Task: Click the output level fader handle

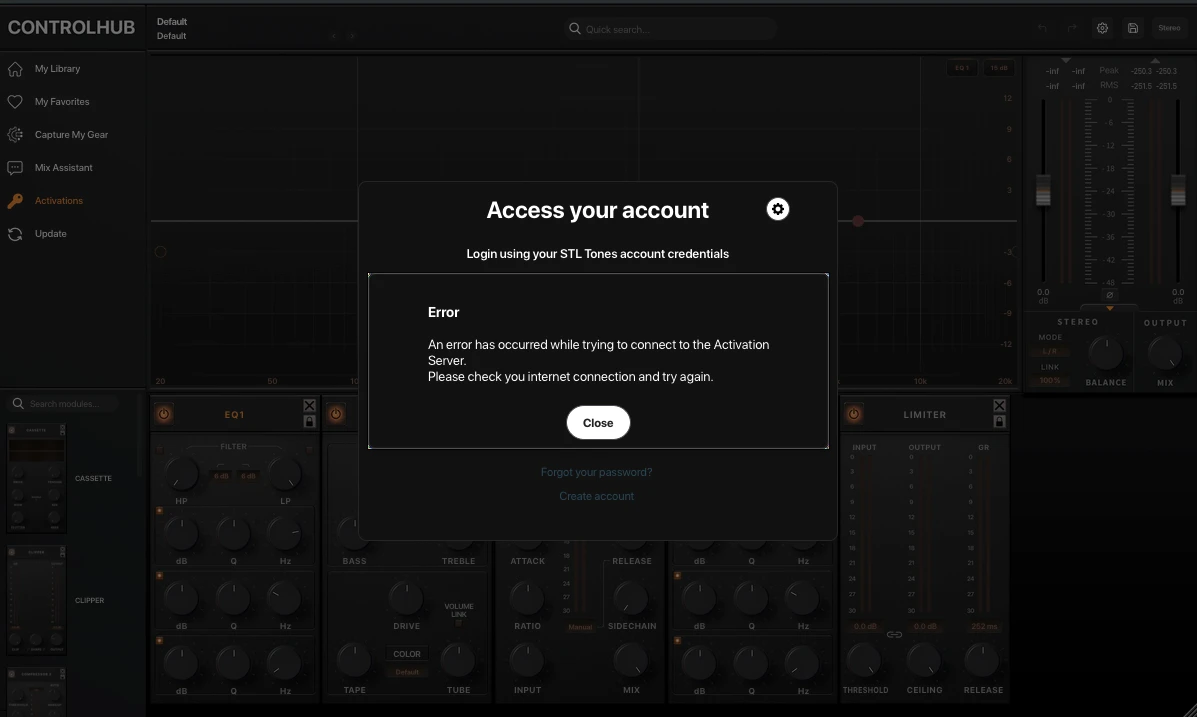Action: (x=1178, y=189)
